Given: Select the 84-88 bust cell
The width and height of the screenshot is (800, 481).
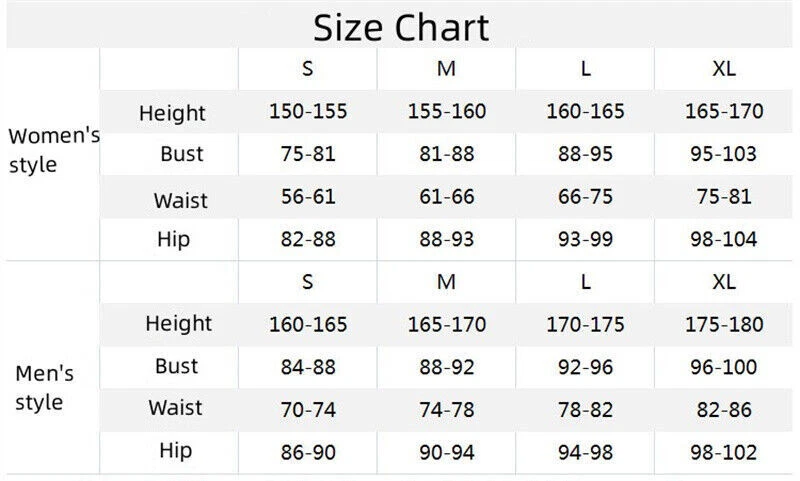Looking at the screenshot, I should (308, 367).
